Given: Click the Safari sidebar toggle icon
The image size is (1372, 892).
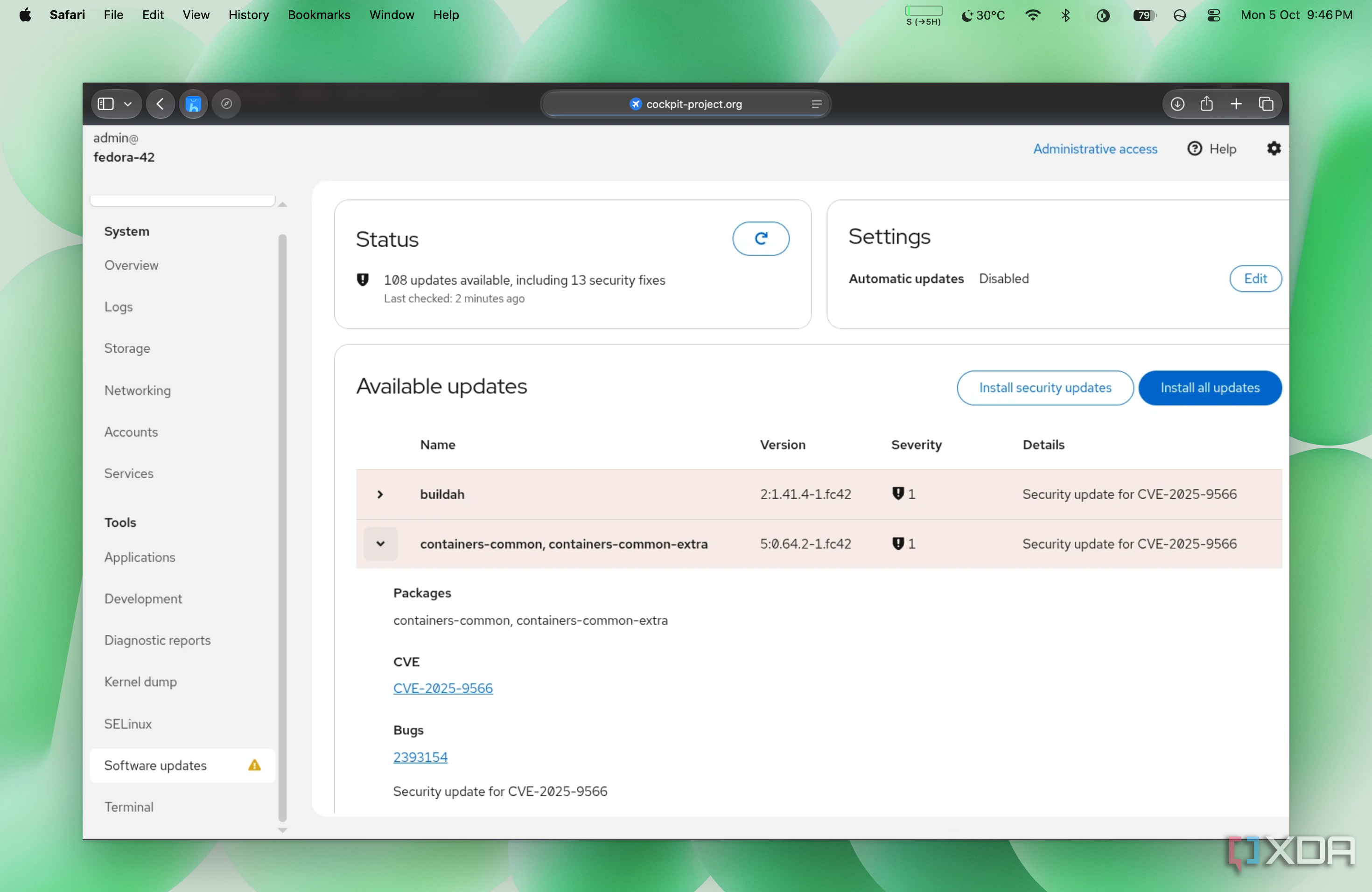Looking at the screenshot, I should 105,104.
